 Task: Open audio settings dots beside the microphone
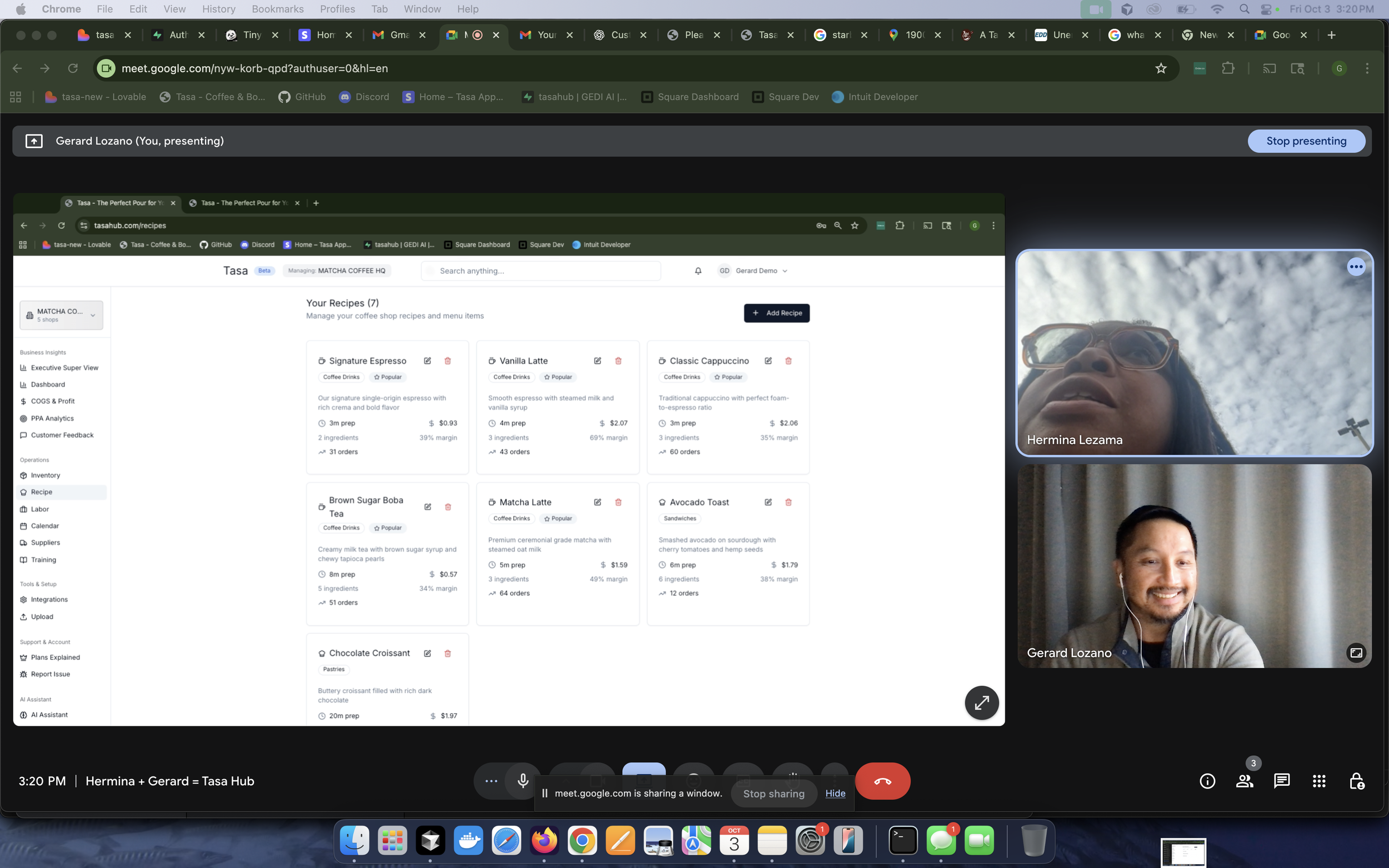pyautogui.click(x=491, y=781)
